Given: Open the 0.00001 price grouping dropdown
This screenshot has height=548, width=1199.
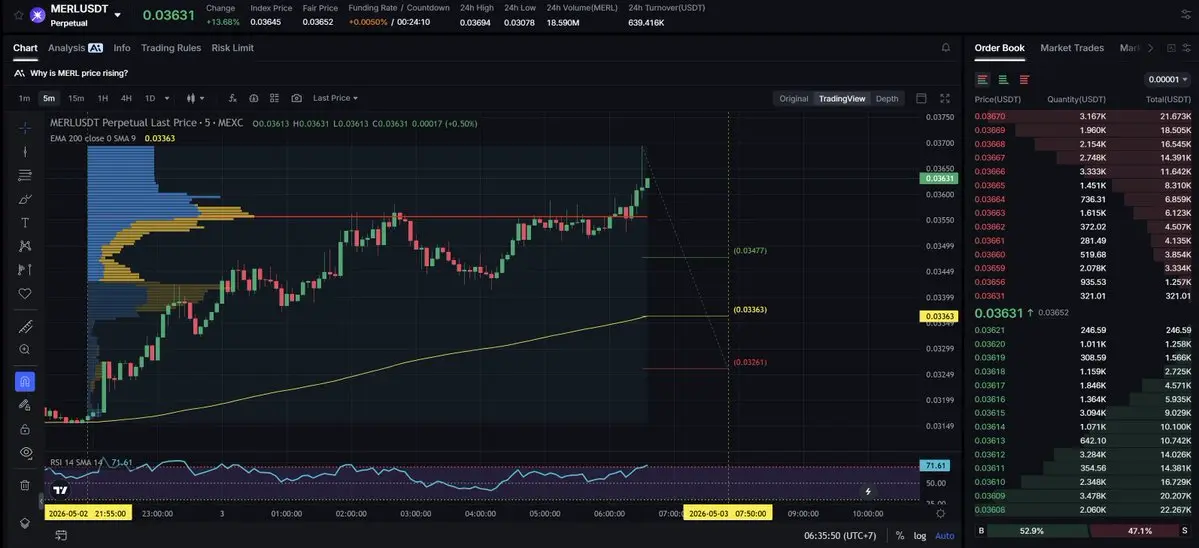Looking at the screenshot, I should [1167, 79].
